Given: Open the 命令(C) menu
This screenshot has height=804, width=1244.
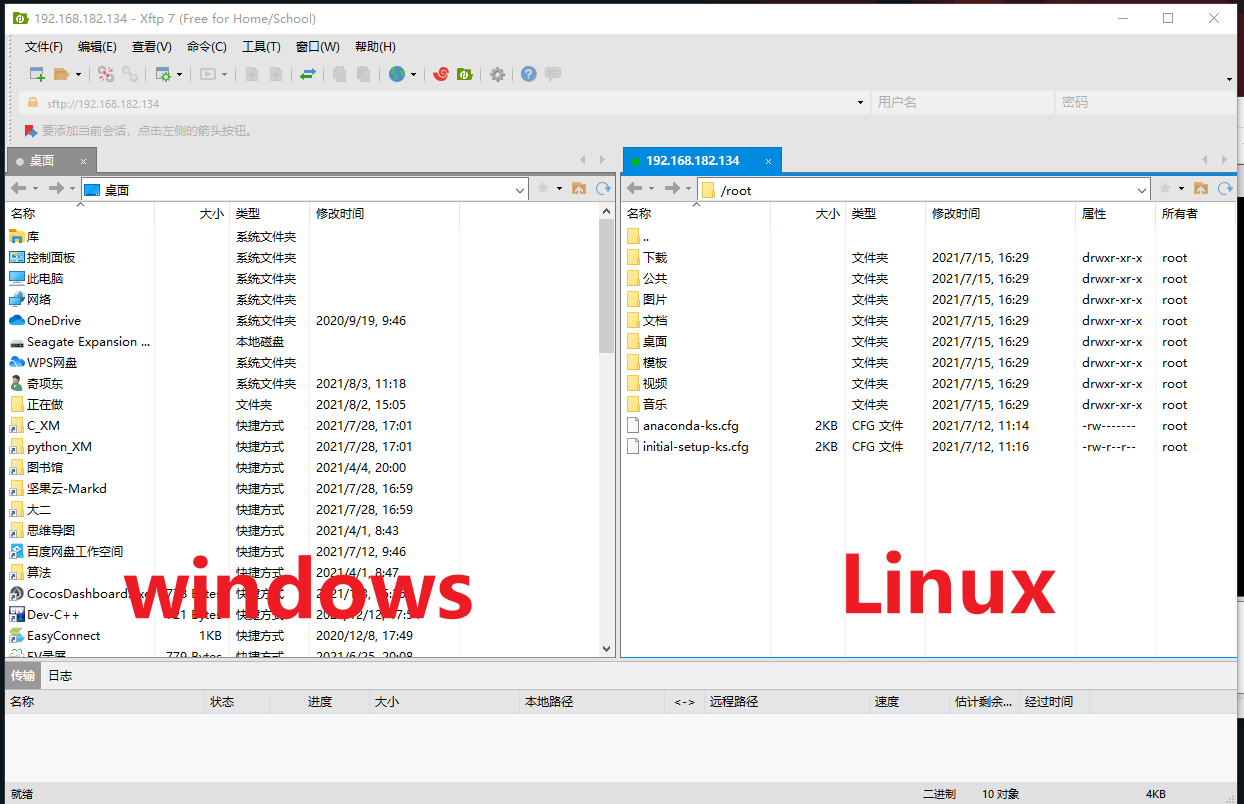Looking at the screenshot, I should coord(206,47).
